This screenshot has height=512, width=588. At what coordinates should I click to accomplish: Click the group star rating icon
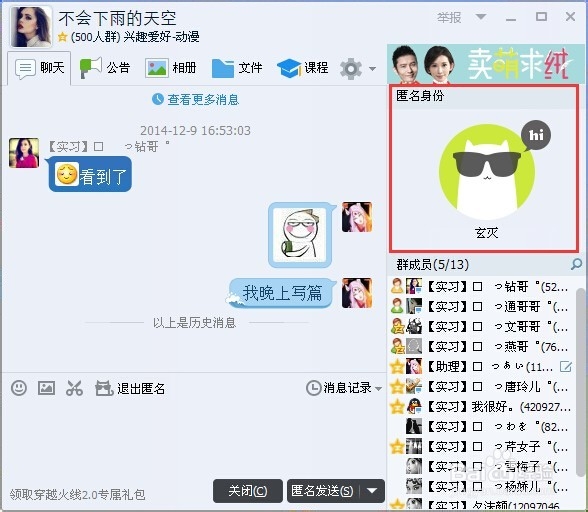tap(63, 37)
